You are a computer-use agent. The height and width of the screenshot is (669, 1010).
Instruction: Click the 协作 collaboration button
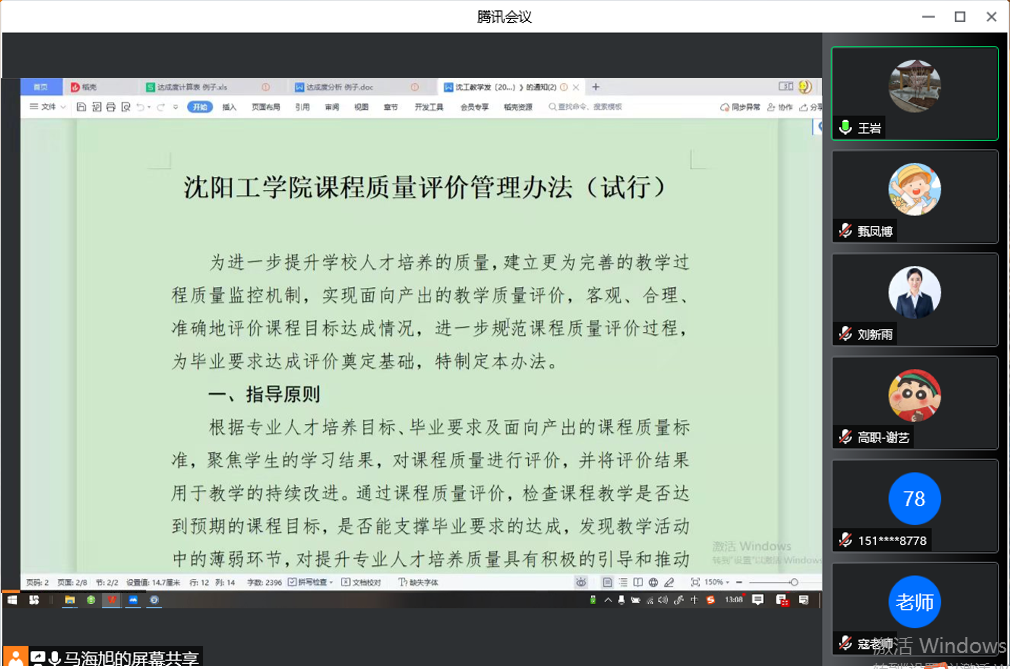click(780, 107)
